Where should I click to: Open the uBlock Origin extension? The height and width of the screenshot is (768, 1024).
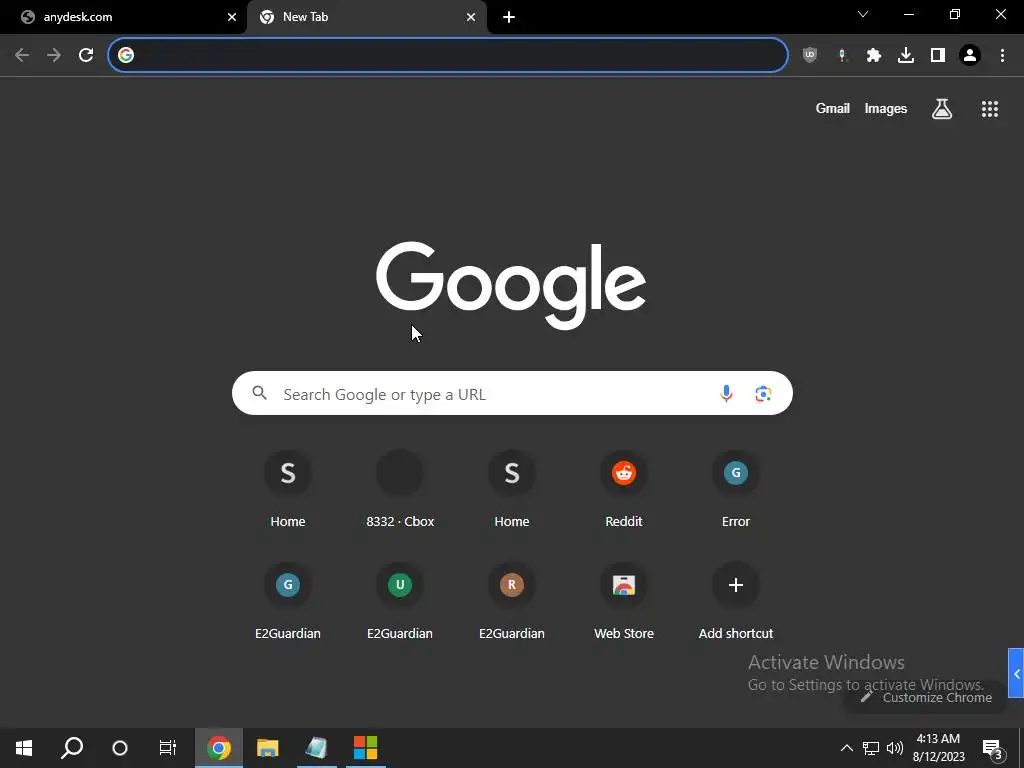(810, 55)
